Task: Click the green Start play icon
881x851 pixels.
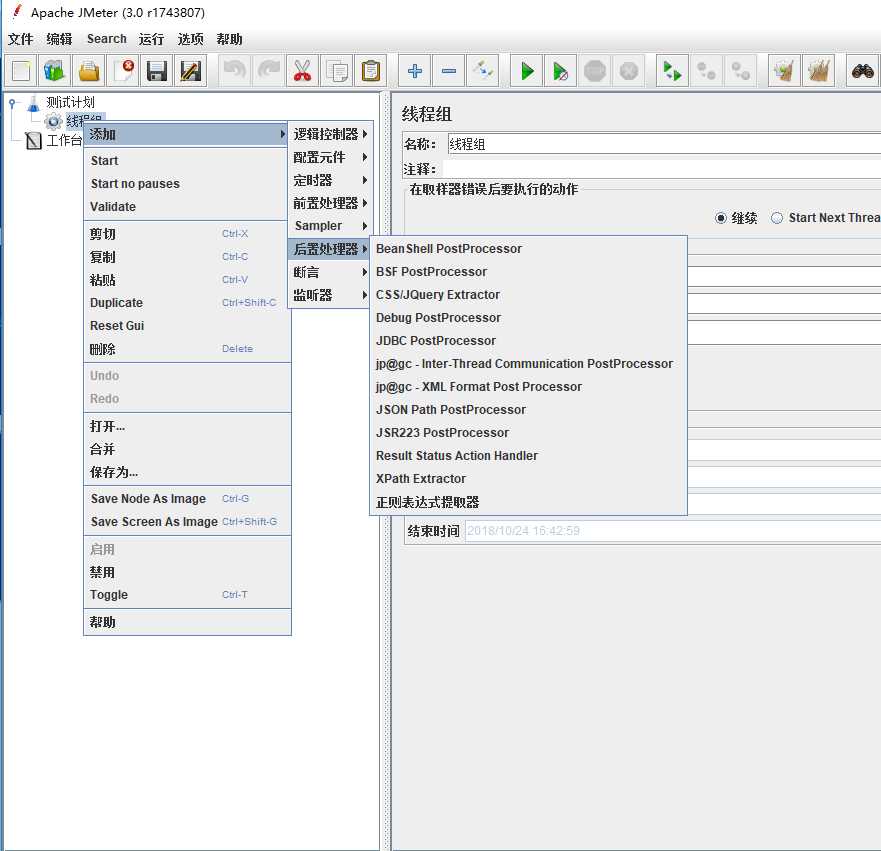Action: click(x=527, y=71)
